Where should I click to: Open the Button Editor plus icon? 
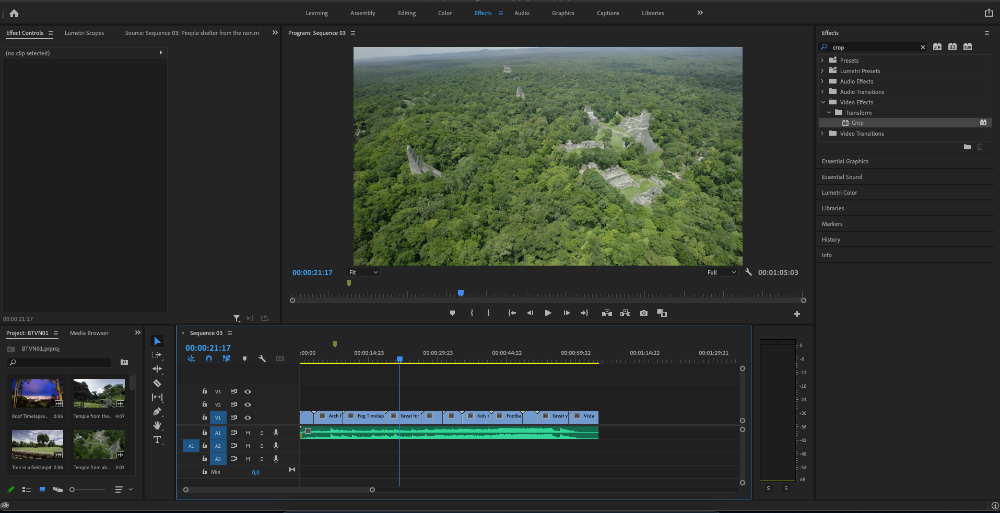tap(797, 314)
